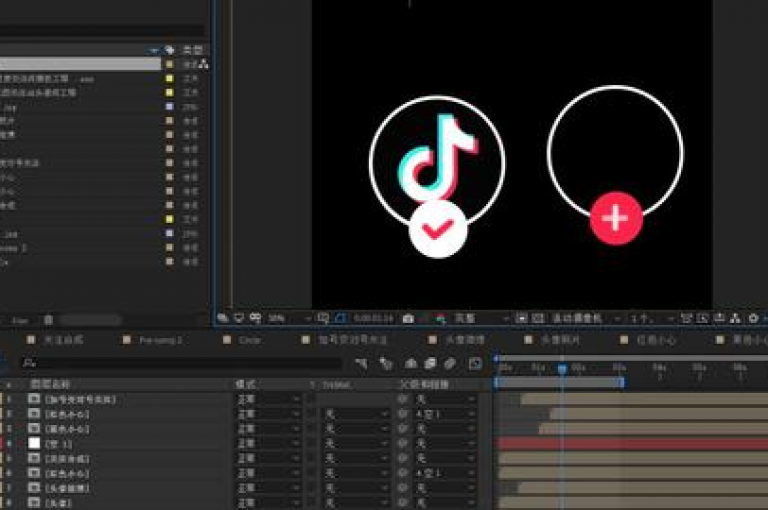Switch to the 红色小心 timeline tab
This screenshot has width=768, height=510.
(656, 340)
